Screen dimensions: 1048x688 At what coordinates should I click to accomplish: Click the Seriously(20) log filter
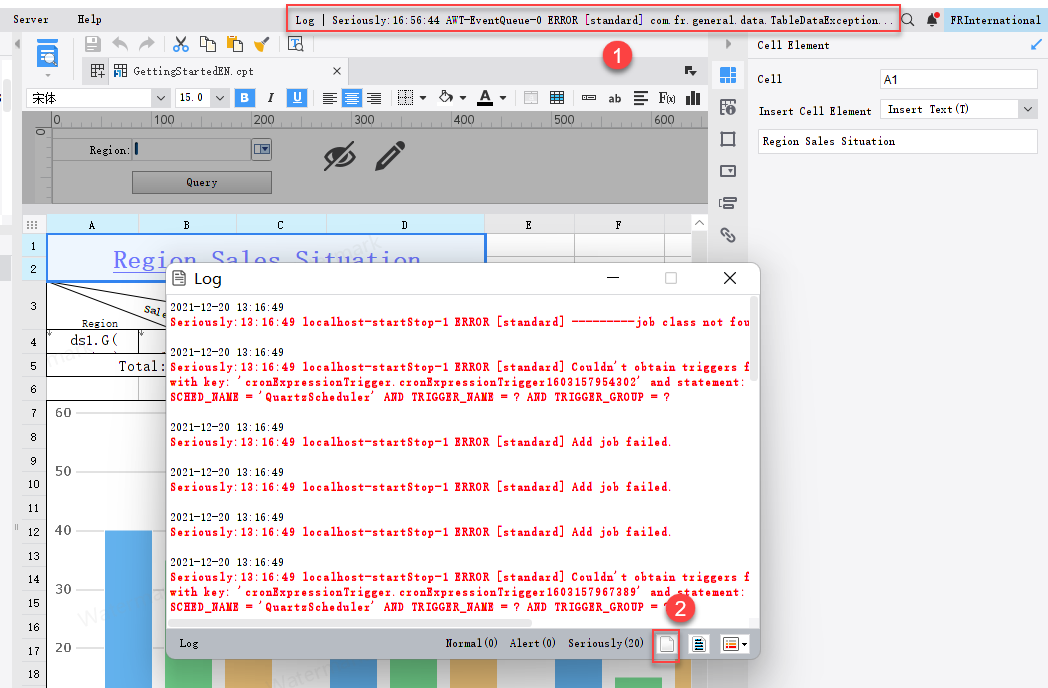(x=606, y=643)
